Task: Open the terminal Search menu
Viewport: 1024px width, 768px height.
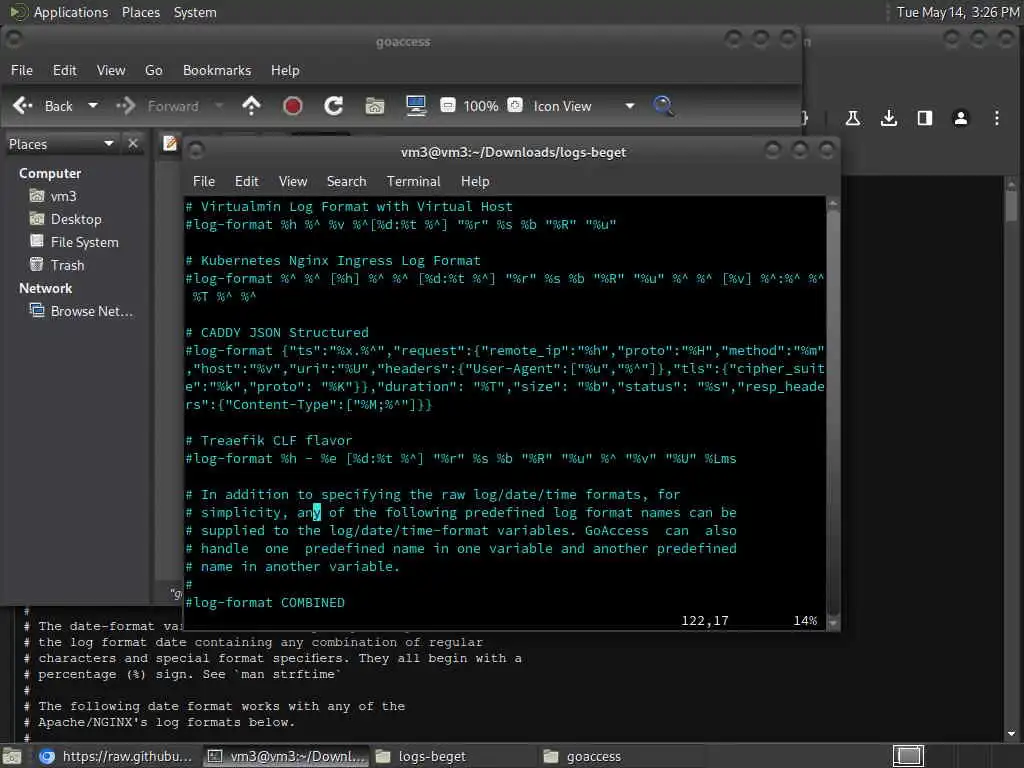Action: pyautogui.click(x=347, y=182)
